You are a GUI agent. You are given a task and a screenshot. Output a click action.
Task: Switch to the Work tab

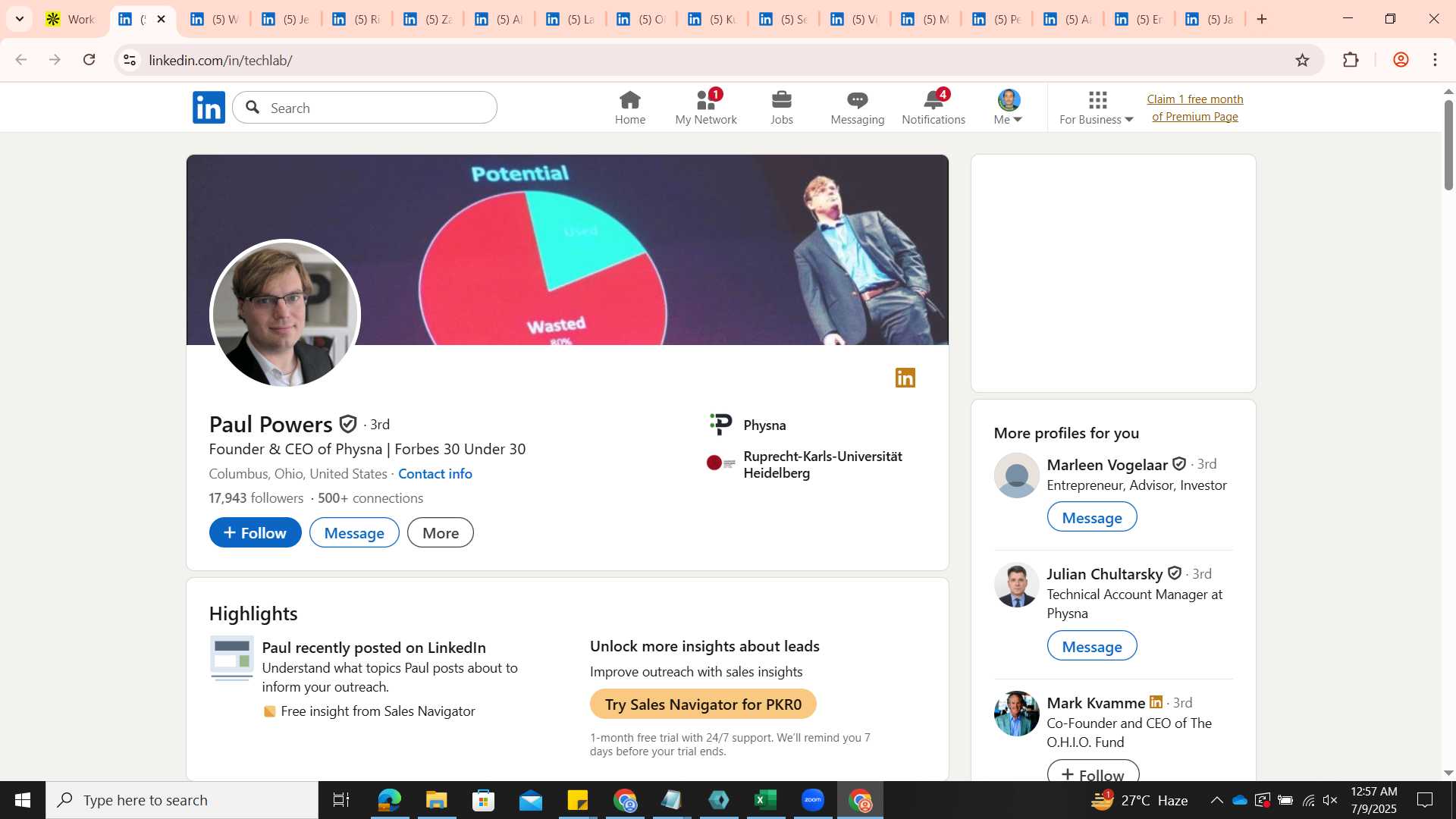[70, 19]
